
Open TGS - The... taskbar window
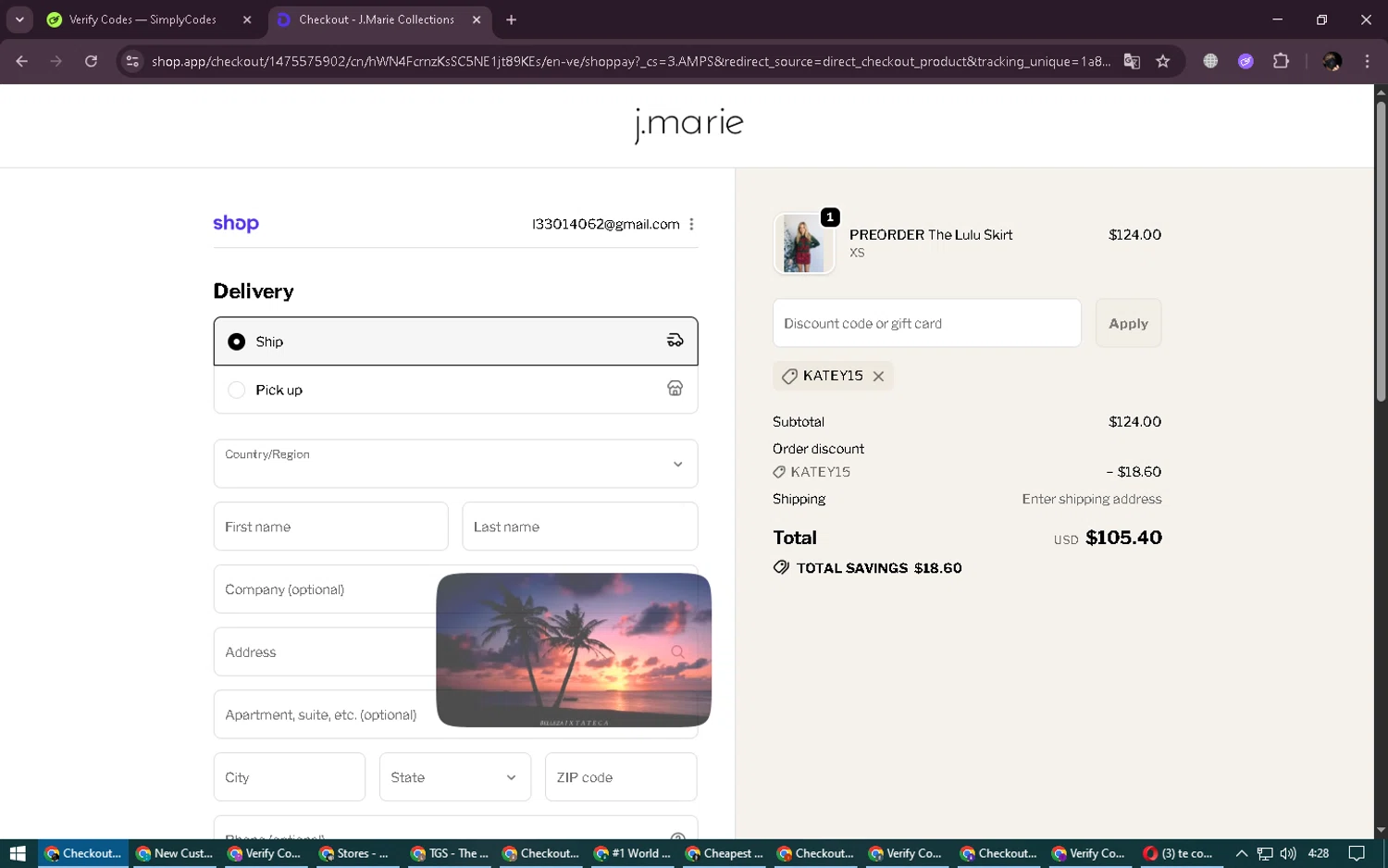click(450, 853)
